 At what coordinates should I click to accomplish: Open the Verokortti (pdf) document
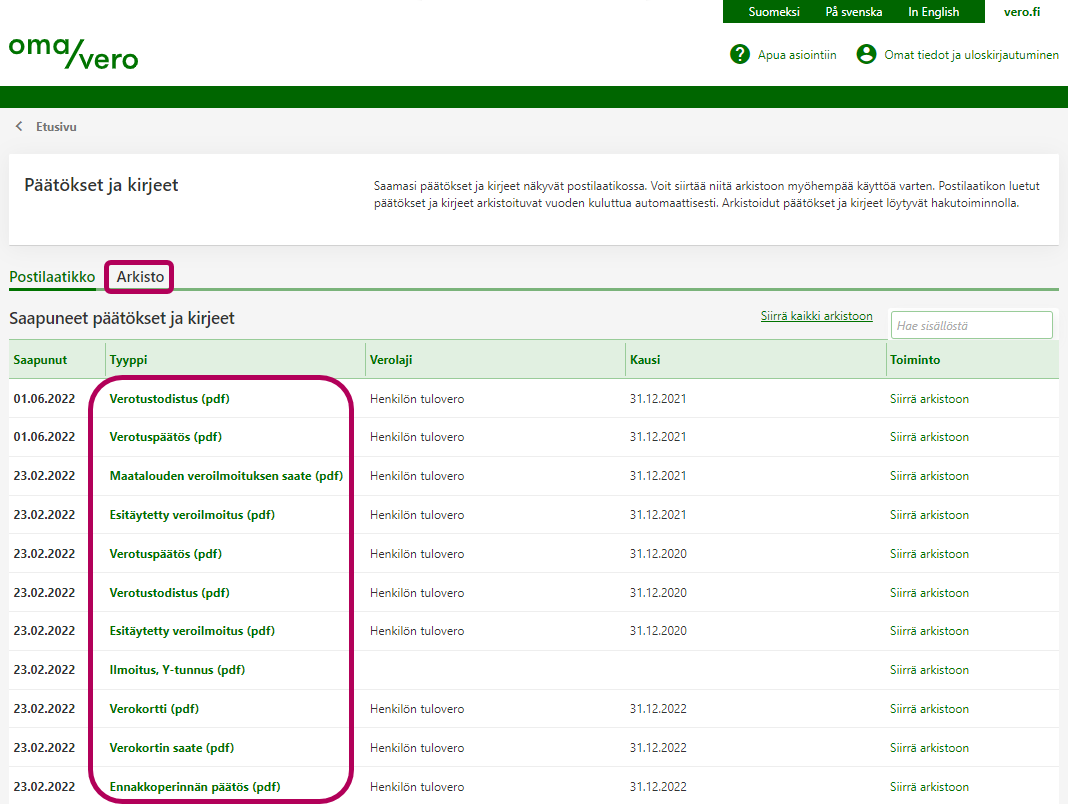(154, 709)
